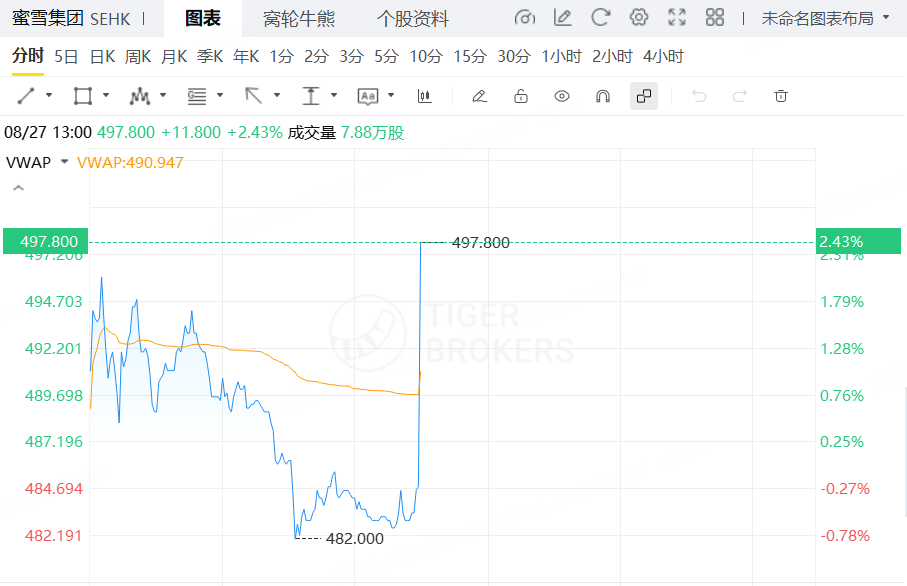Screen dimensions: 907x586
Task: Select the 年K timeframe
Action: pos(246,57)
